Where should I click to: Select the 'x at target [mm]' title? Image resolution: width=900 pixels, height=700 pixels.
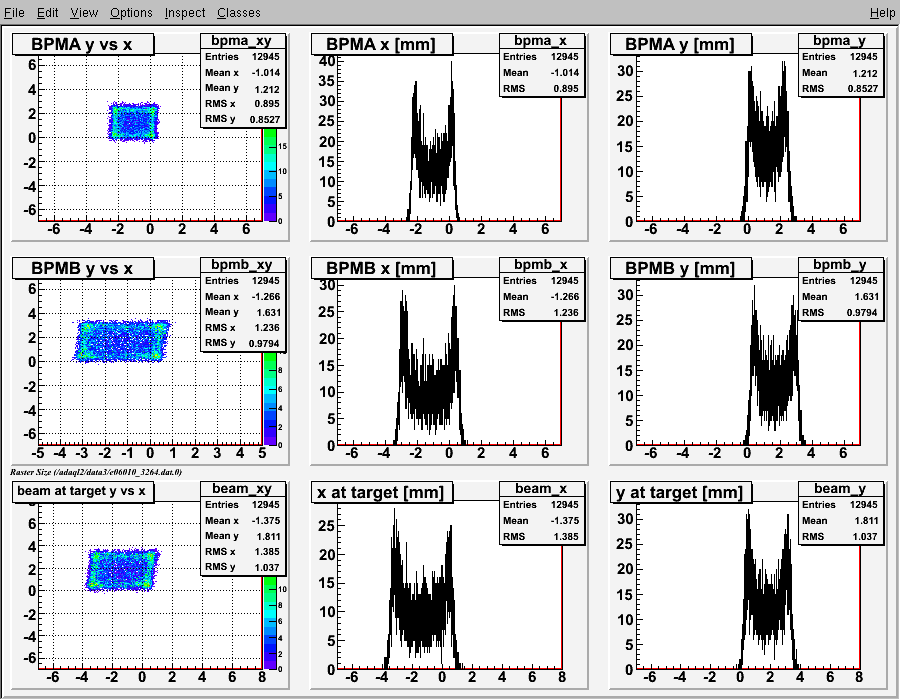coord(382,492)
